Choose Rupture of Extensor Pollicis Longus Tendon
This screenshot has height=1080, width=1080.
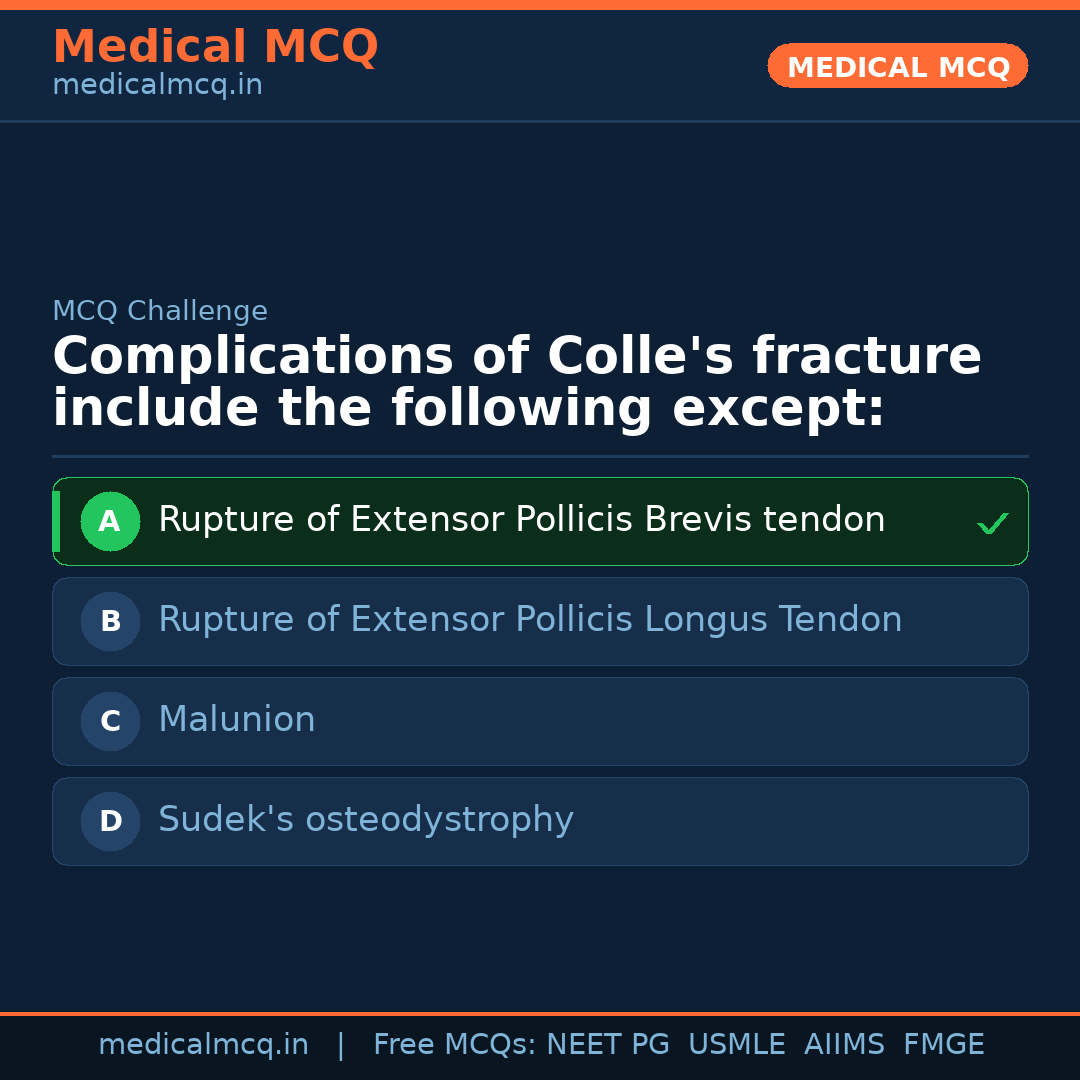tap(530, 620)
